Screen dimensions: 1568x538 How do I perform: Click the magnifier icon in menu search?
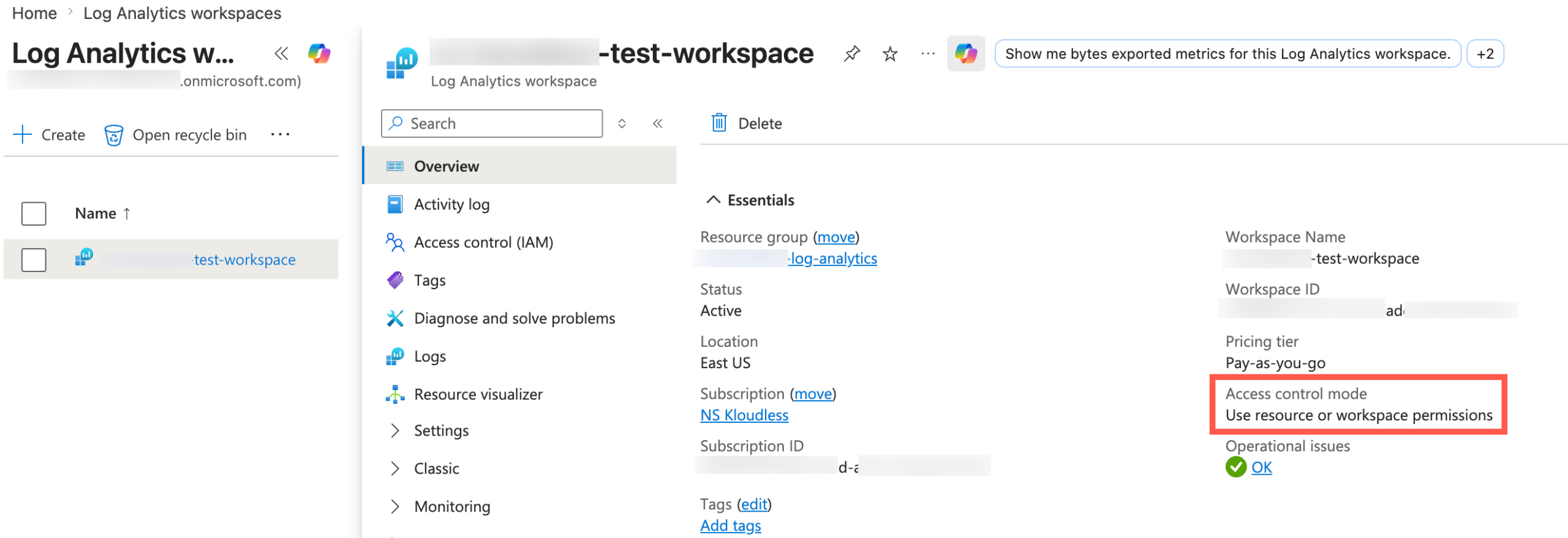pos(396,123)
